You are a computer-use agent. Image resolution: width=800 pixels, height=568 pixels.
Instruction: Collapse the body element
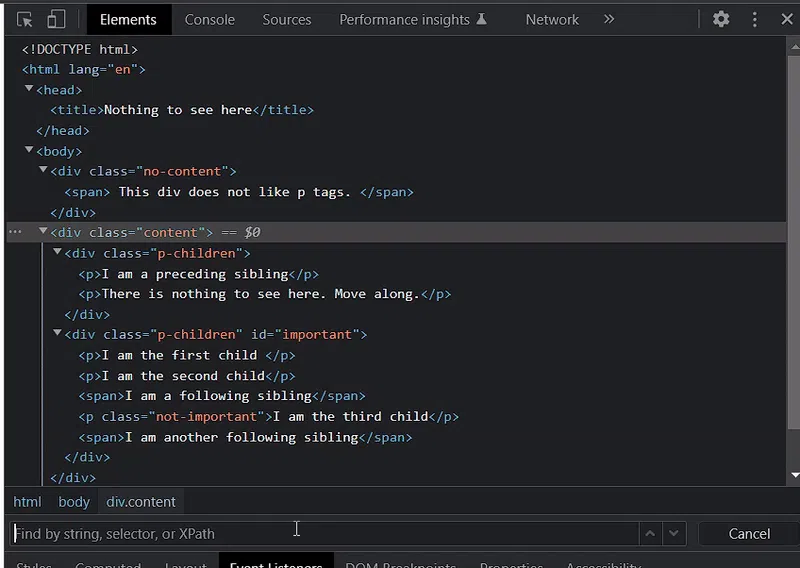(29, 150)
